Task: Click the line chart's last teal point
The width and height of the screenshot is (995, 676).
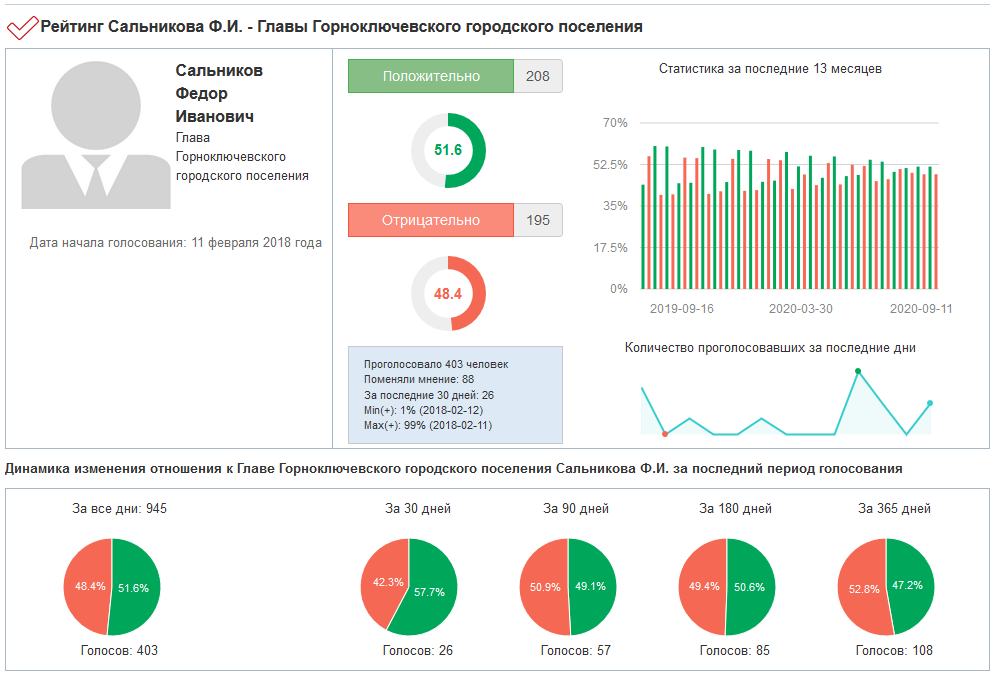Action: [x=930, y=403]
